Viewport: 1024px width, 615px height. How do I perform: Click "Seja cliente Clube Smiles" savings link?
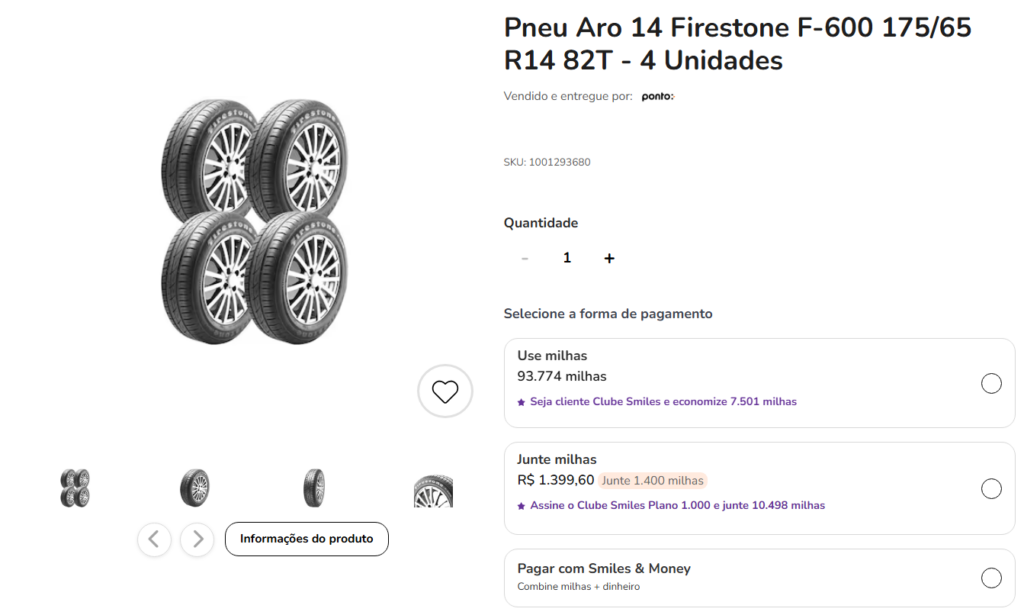click(657, 402)
